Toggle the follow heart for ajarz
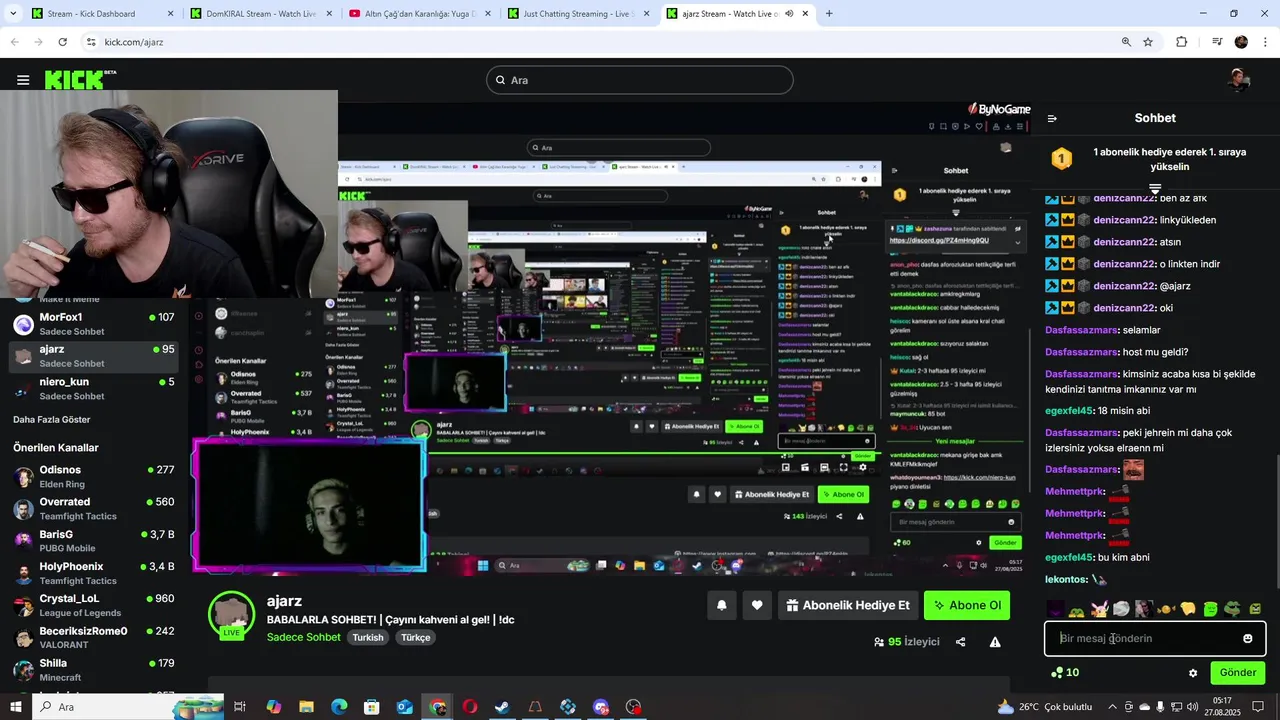 point(757,605)
